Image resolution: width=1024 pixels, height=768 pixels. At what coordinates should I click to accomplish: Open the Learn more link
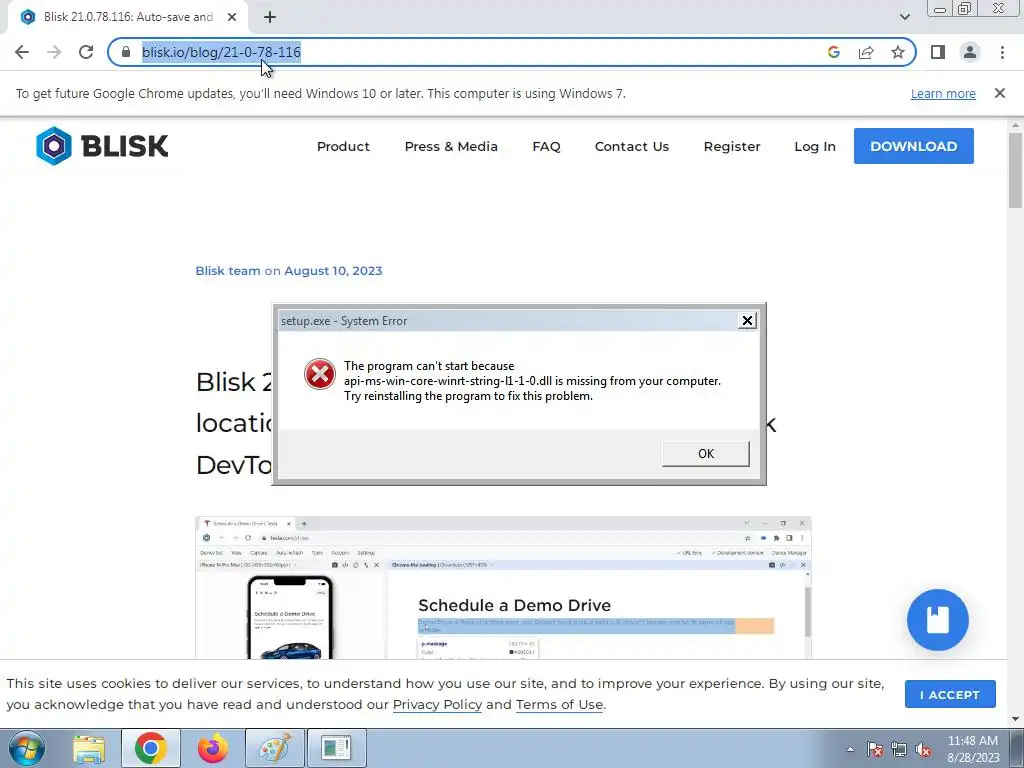[x=943, y=93]
